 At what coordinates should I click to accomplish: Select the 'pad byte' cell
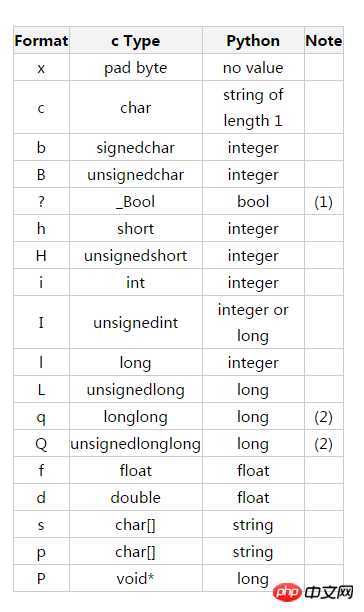click(136, 68)
